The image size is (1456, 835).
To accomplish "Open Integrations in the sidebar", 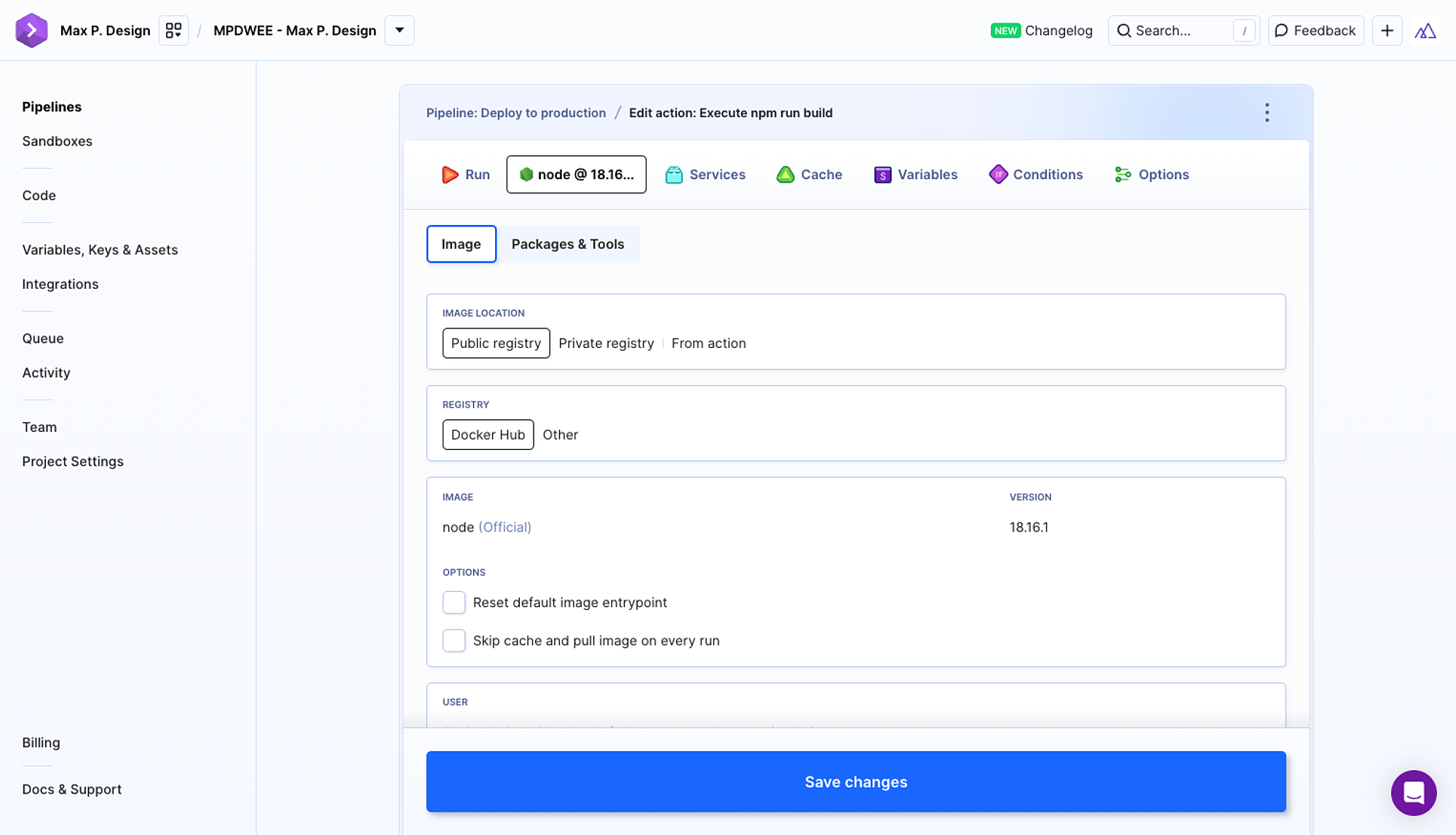I will click(x=60, y=285).
